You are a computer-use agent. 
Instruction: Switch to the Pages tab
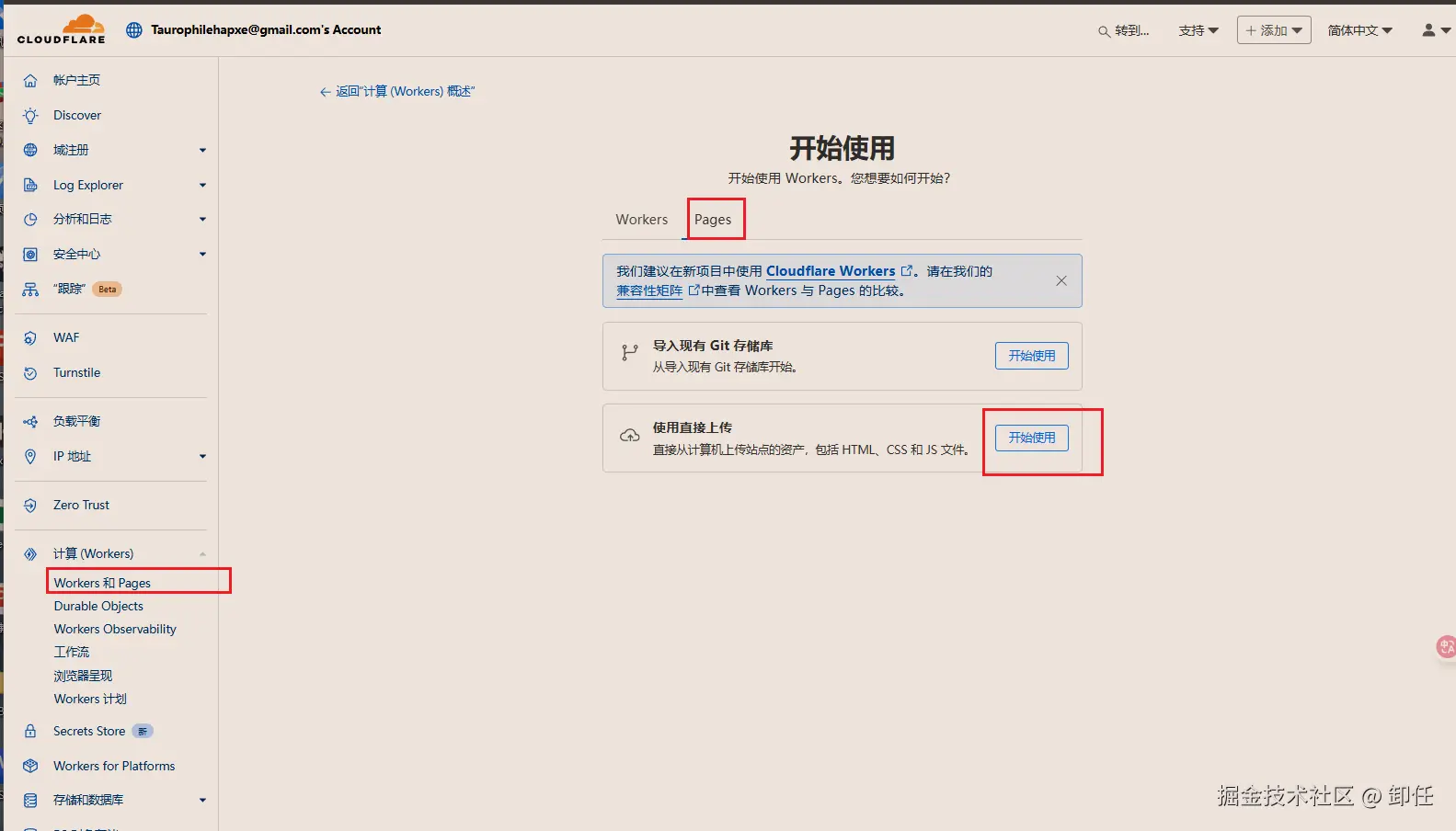[x=713, y=220]
